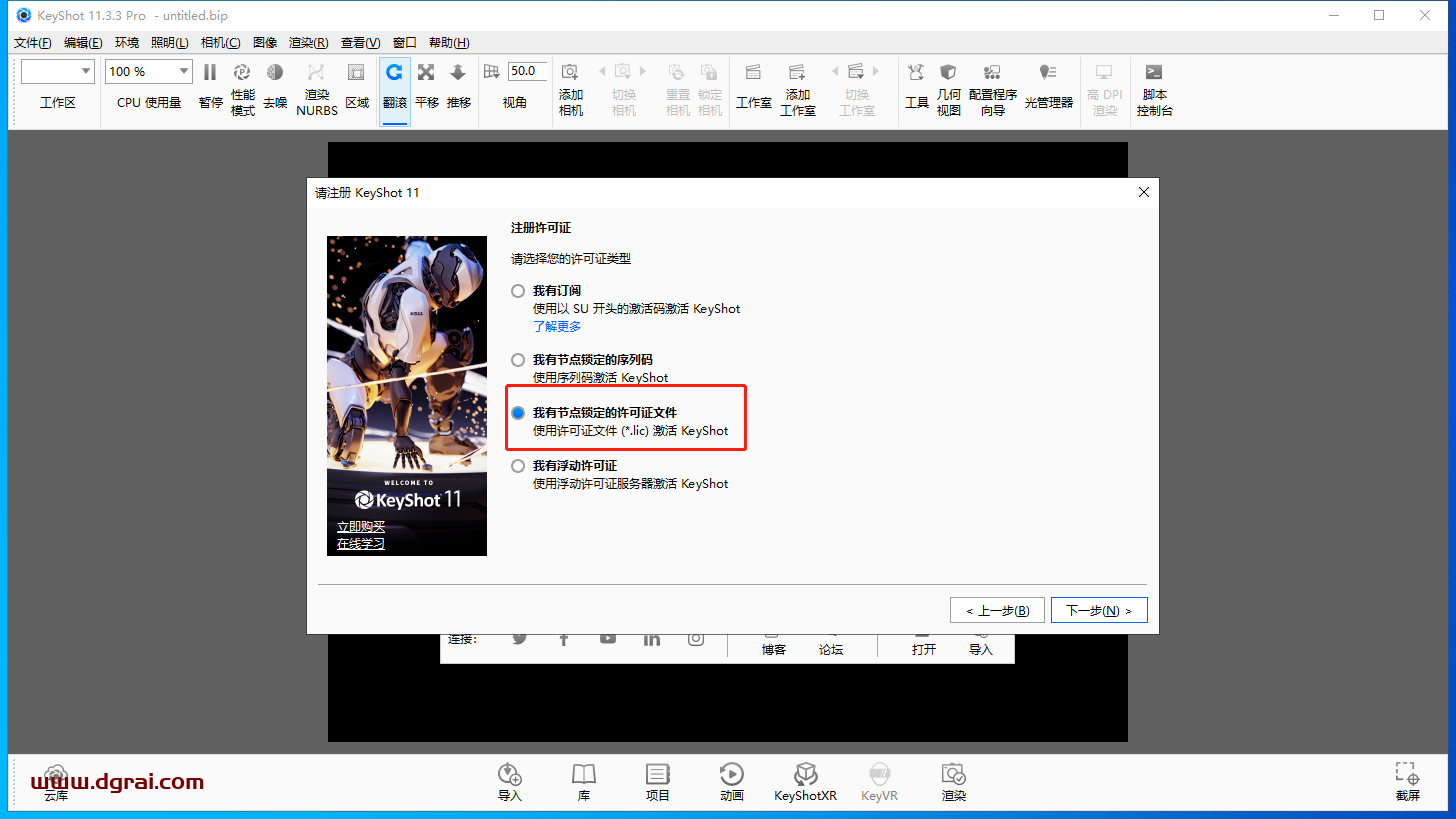Select the 我有订阅 subscription radio option
1456x819 pixels.
(518, 291)
